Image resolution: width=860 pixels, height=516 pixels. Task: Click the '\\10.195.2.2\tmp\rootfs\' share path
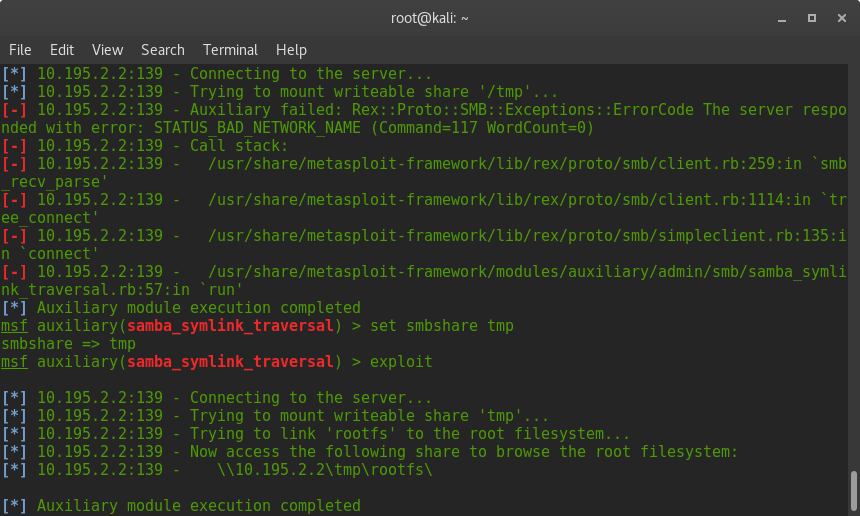pos(325,470)
